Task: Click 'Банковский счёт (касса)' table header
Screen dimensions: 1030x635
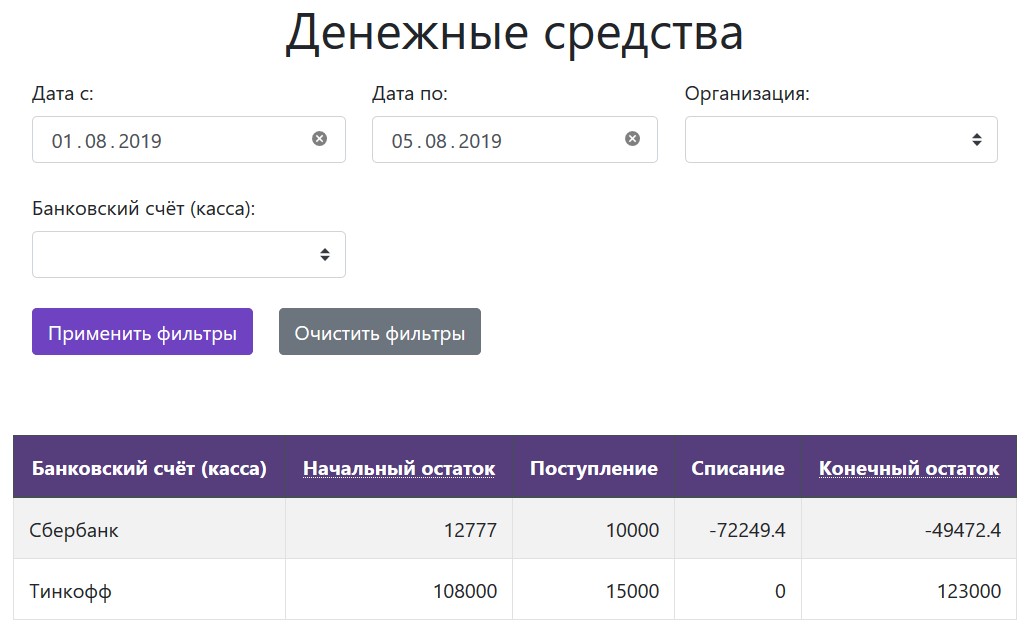Action: coord(149,468)
